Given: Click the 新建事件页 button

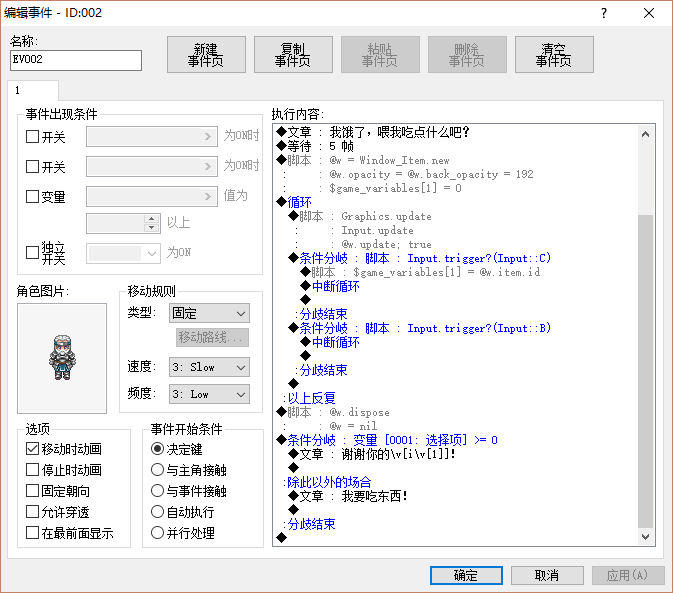Looking at the screenshot, I should point(206,54).
